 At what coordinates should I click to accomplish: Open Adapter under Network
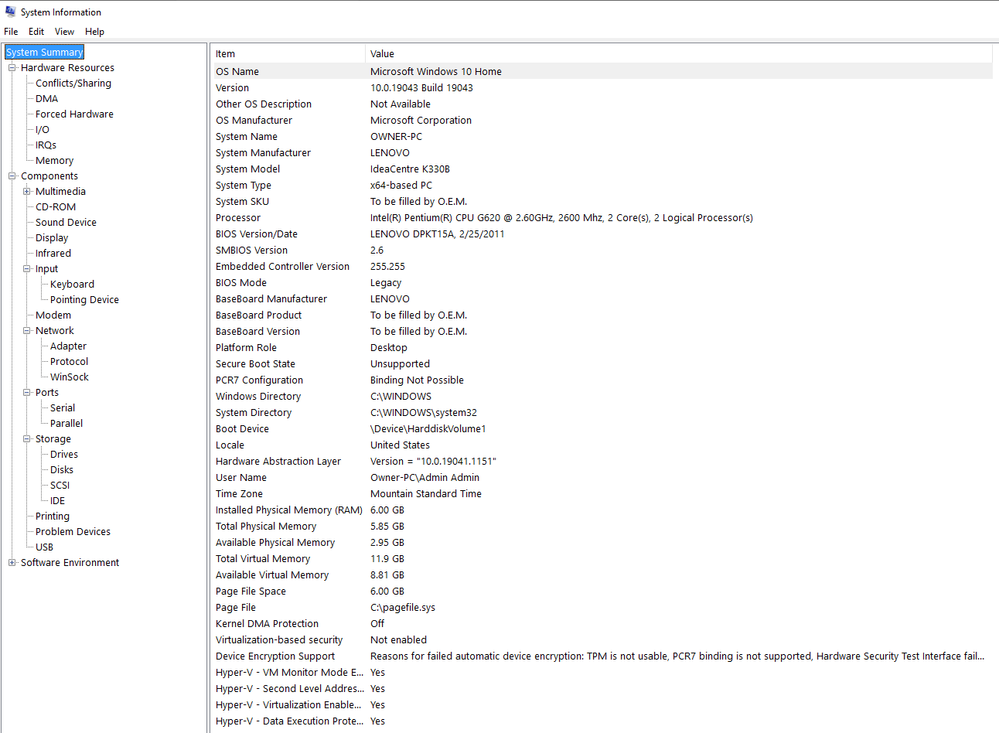[68, 346]
